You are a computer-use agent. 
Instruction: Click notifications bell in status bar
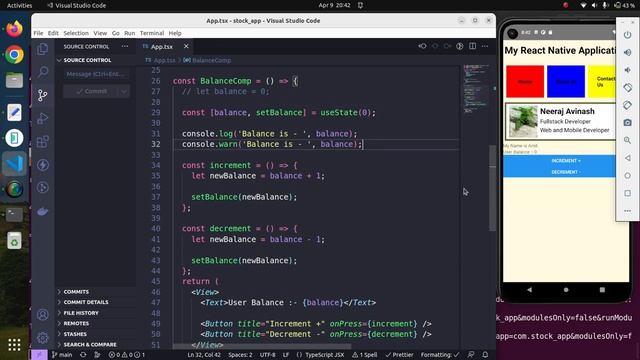tap(485, 355)
